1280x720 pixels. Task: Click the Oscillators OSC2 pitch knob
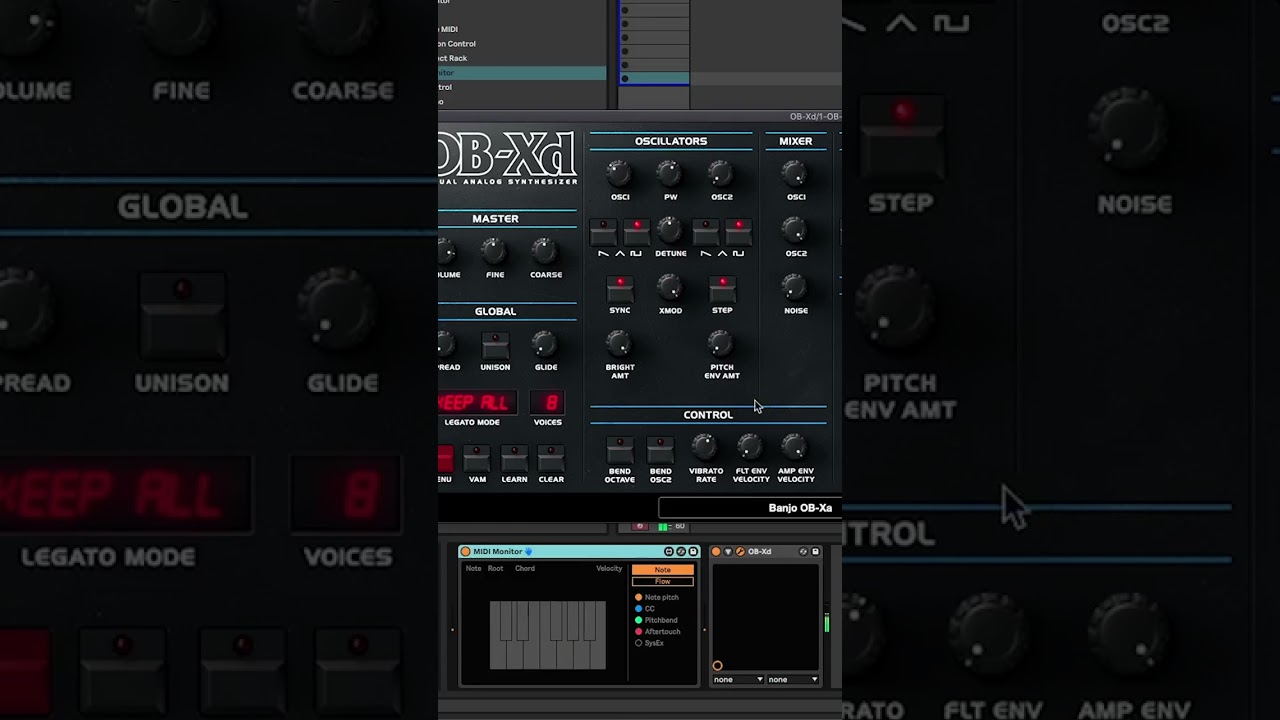[x=720, y=174]
